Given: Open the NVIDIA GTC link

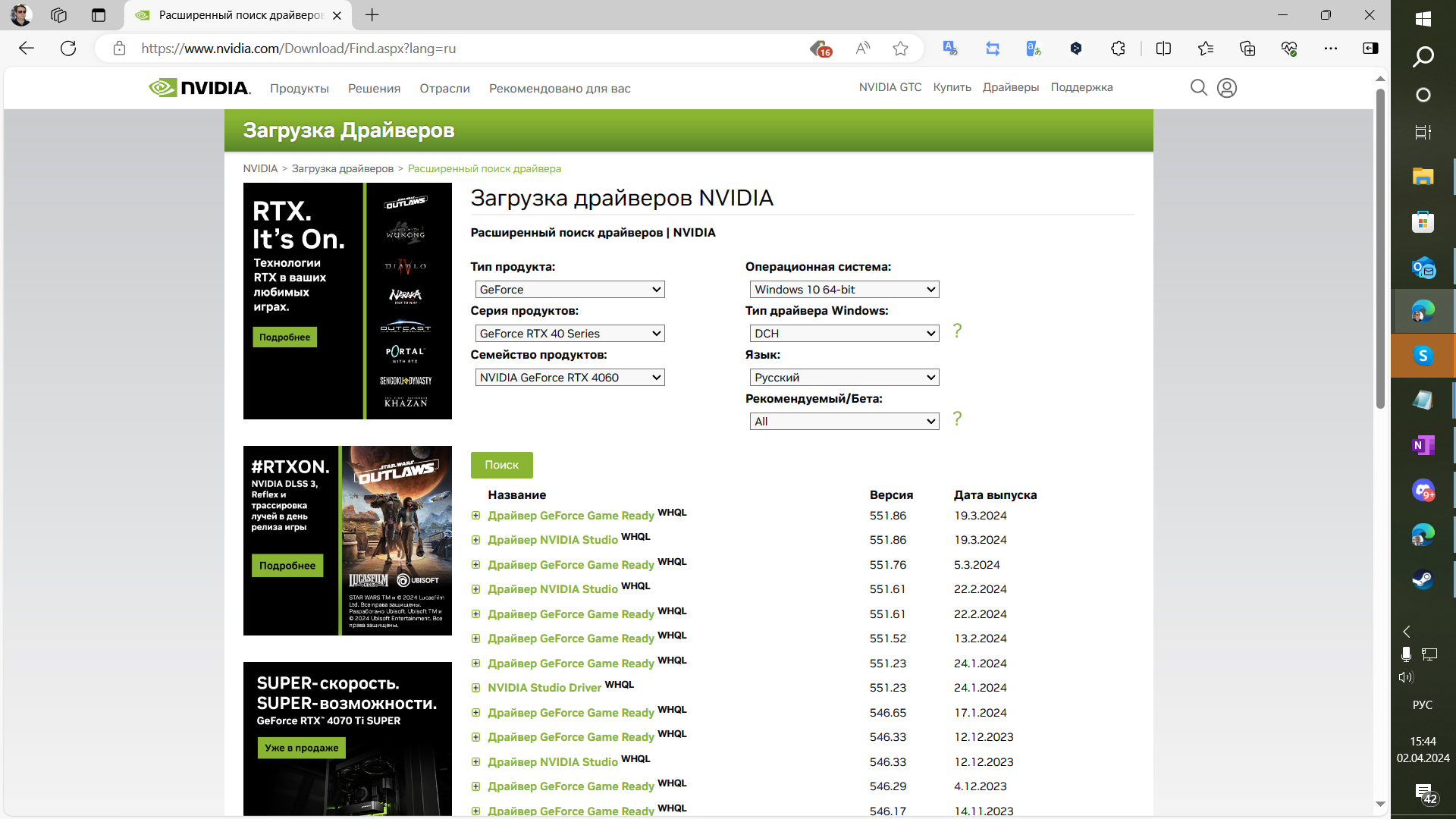Looking at the screenshot, I should click(890, 87).
